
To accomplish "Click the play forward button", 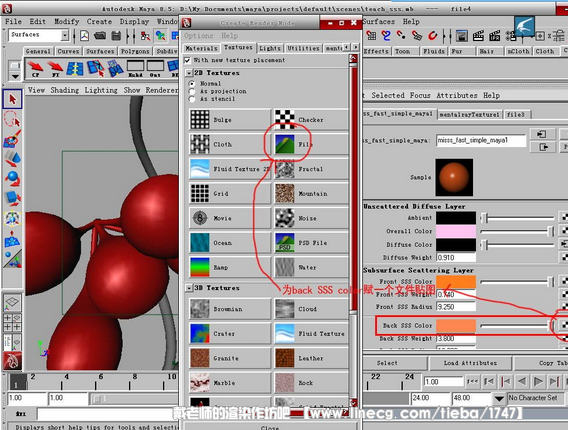I will point(538,381).
